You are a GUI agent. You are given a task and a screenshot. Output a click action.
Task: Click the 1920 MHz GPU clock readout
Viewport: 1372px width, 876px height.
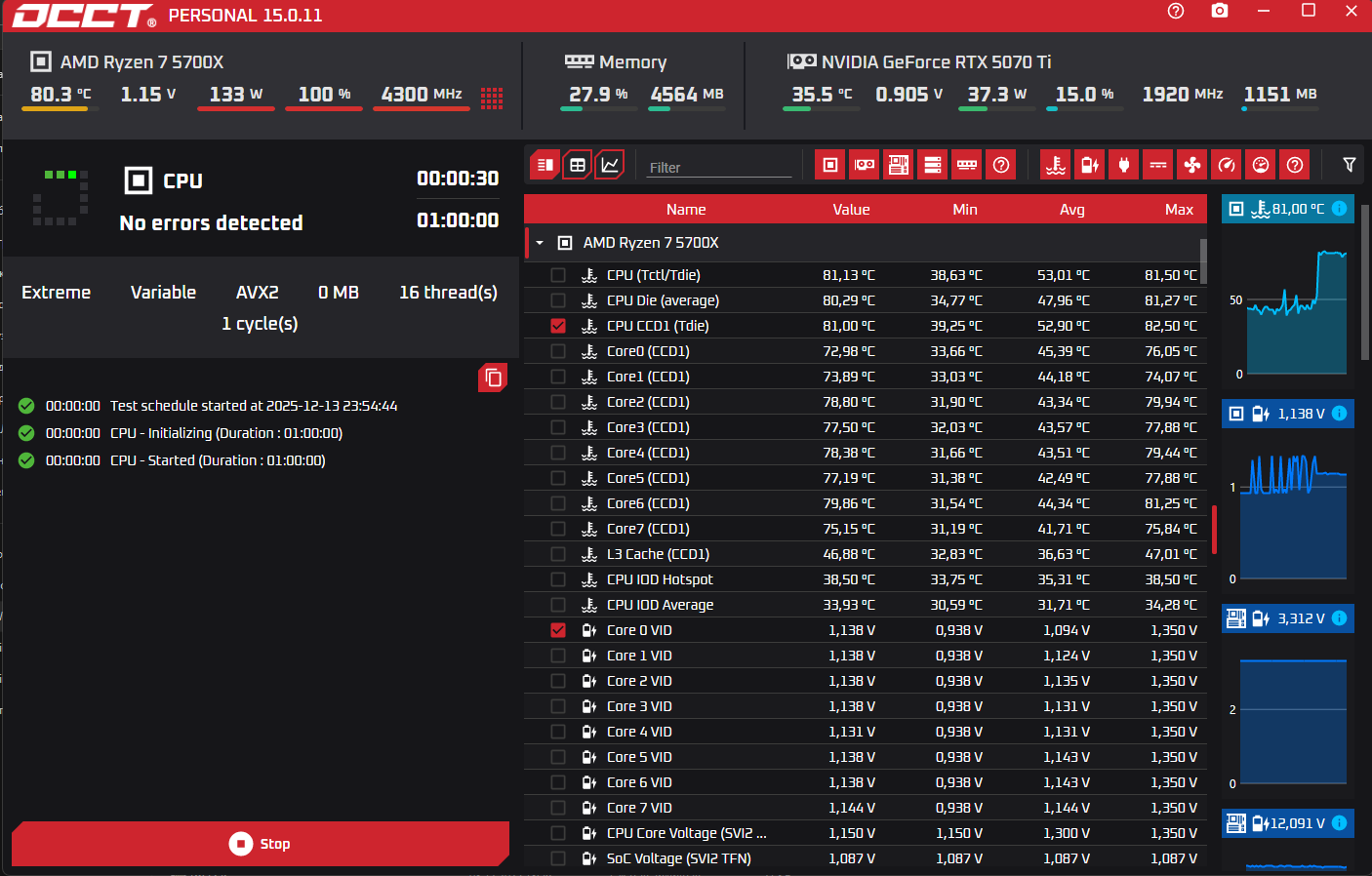point(1183,95)
